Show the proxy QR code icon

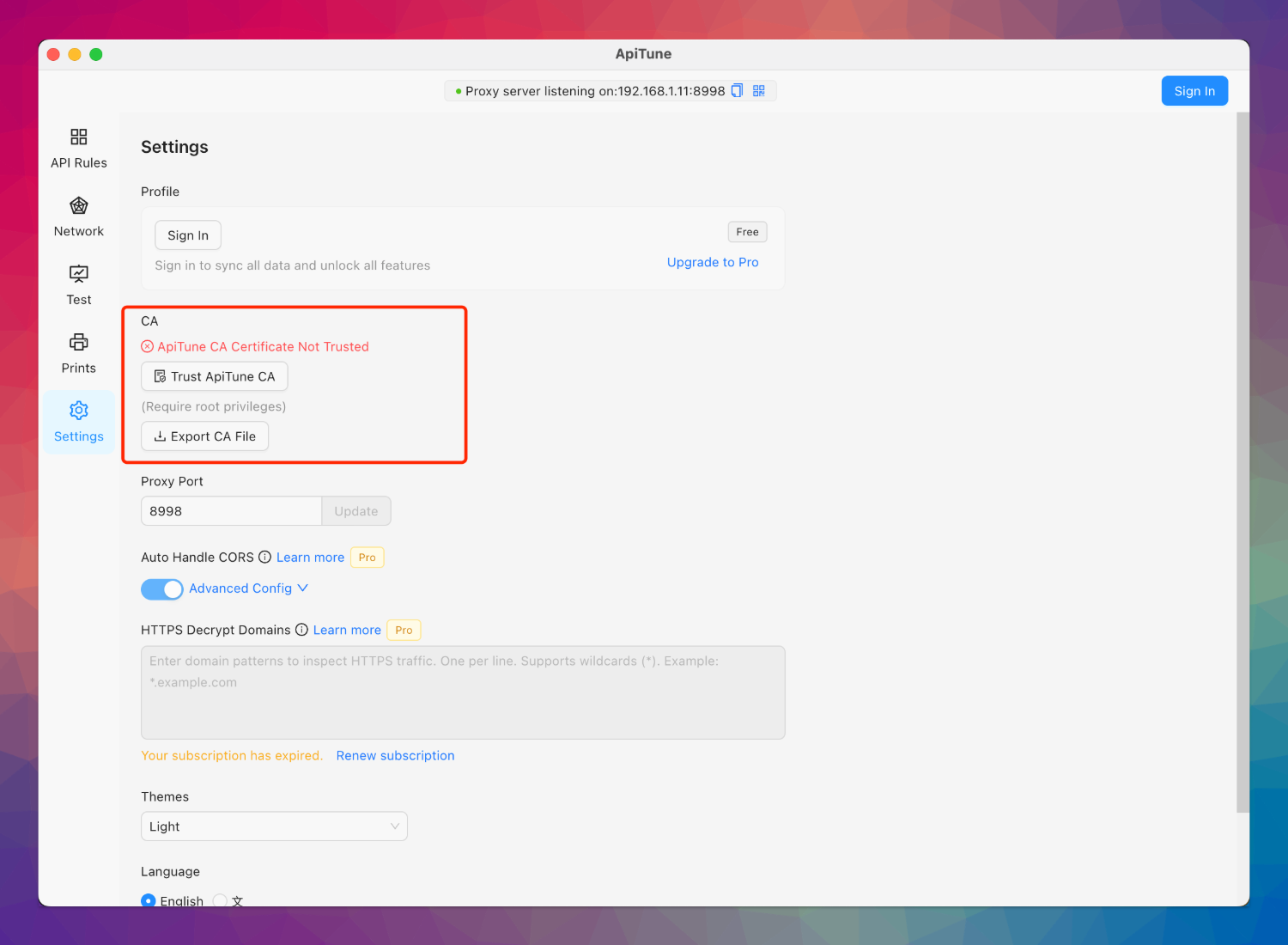coord(759,91)
